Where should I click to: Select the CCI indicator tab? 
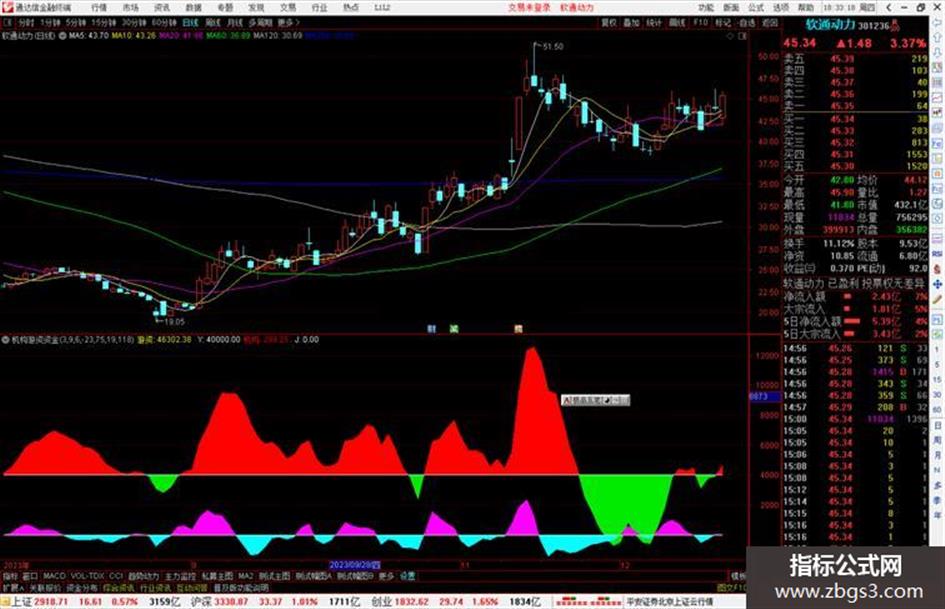click(x=116, y=576)
